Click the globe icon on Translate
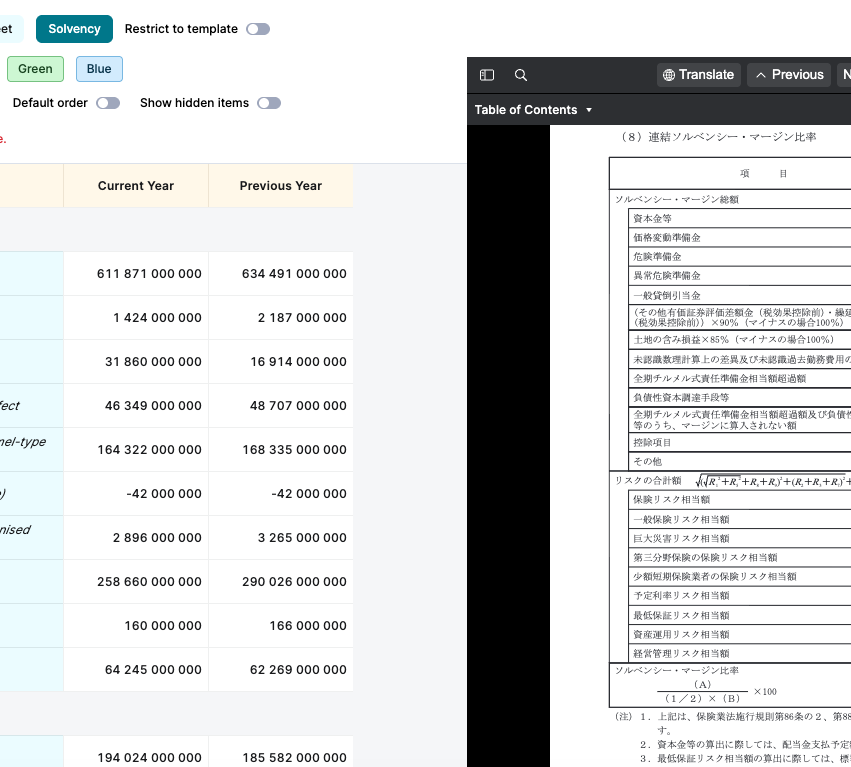Image resolution: width=851 pixels, height=767 pixels. 669,75
